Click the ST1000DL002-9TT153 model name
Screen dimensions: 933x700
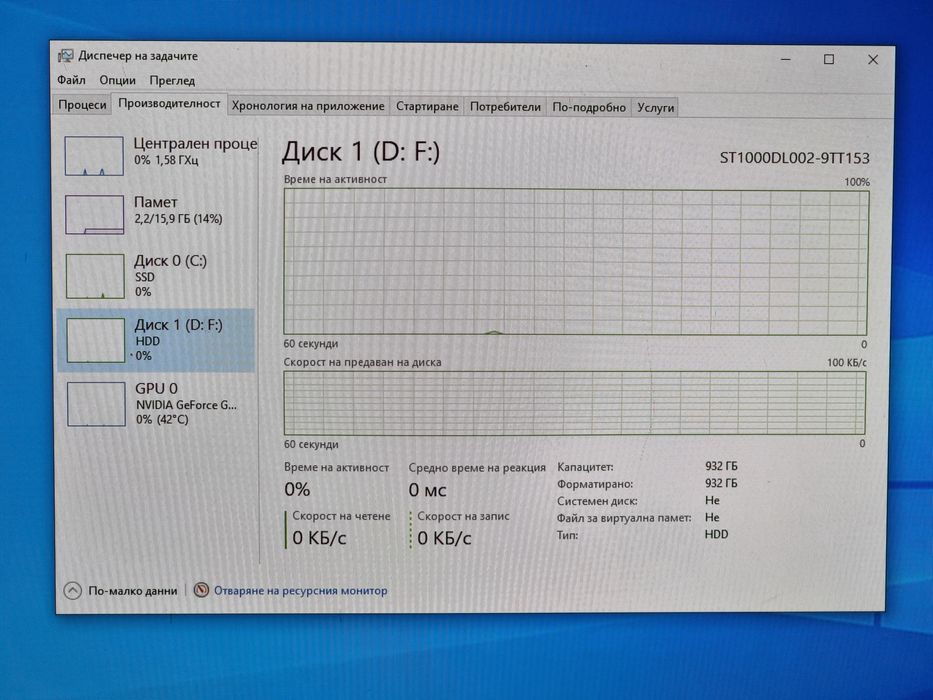(x=794, y=158)
